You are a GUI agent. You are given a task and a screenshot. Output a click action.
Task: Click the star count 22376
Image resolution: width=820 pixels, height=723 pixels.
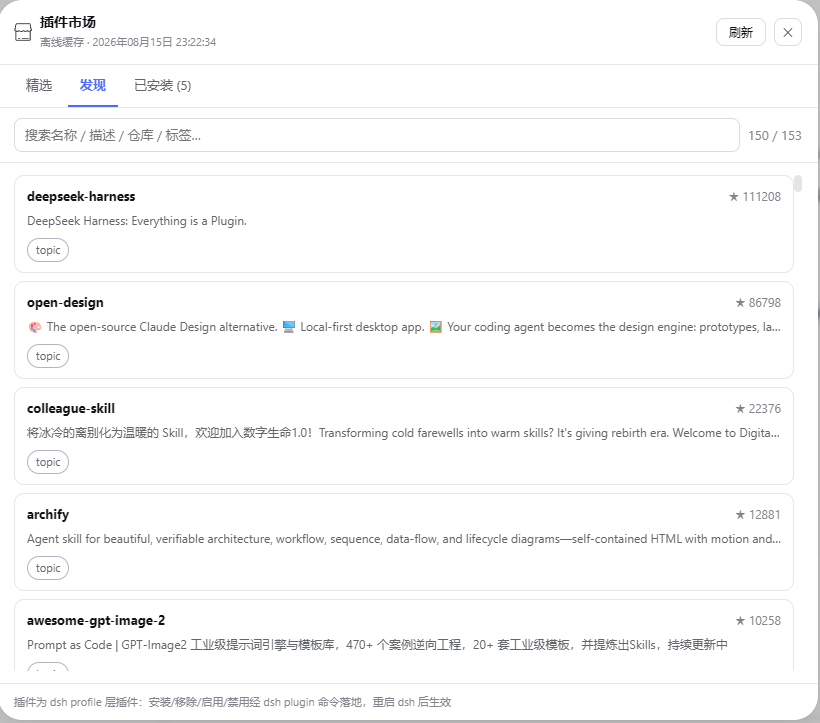click(758, 409)
